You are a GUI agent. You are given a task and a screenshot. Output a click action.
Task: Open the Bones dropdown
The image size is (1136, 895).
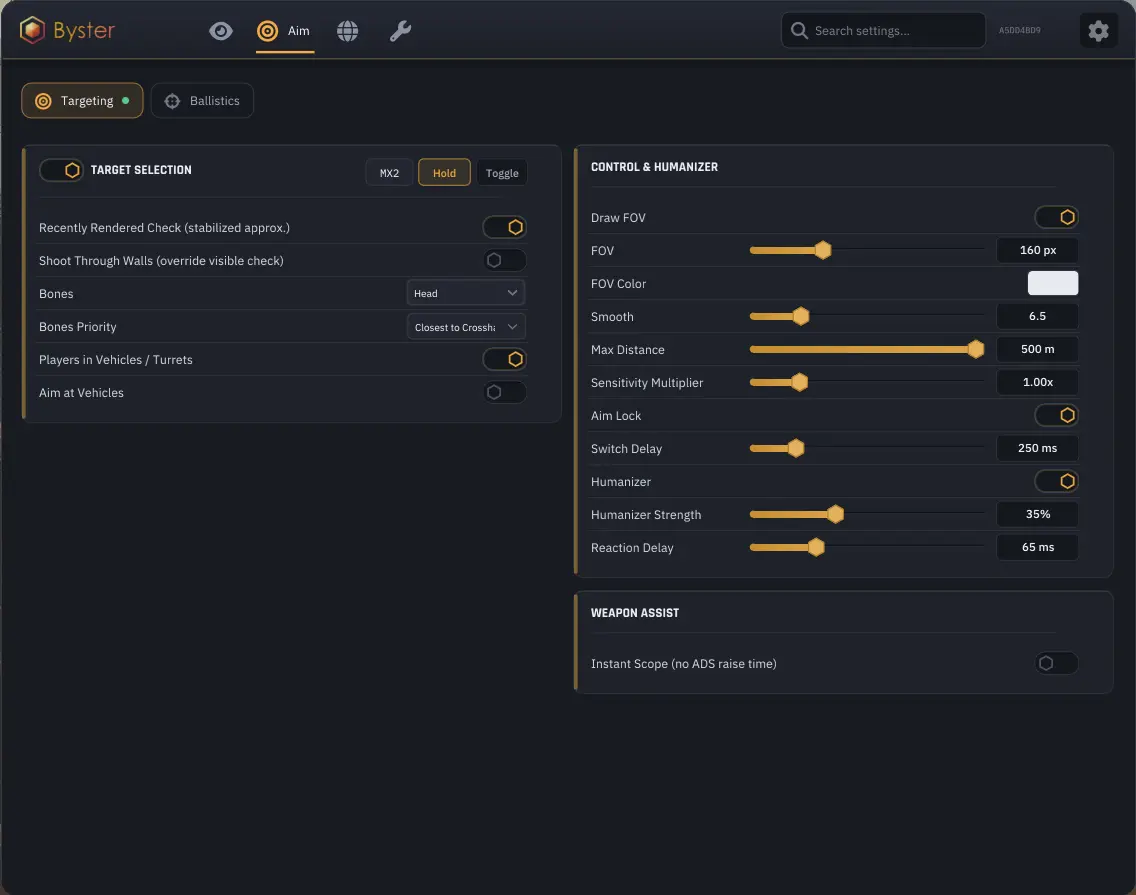(x=466, y=293)
